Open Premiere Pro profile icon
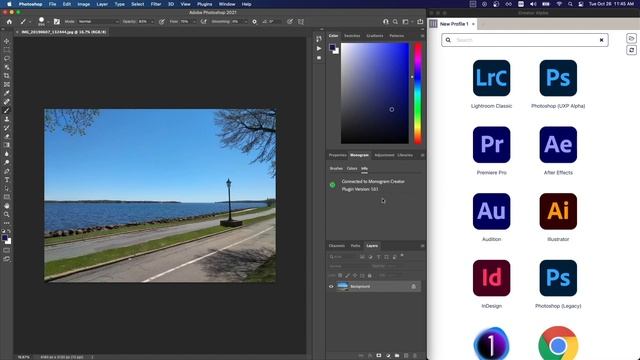This screenshot has height=360, width=640. tap(491, 144)
